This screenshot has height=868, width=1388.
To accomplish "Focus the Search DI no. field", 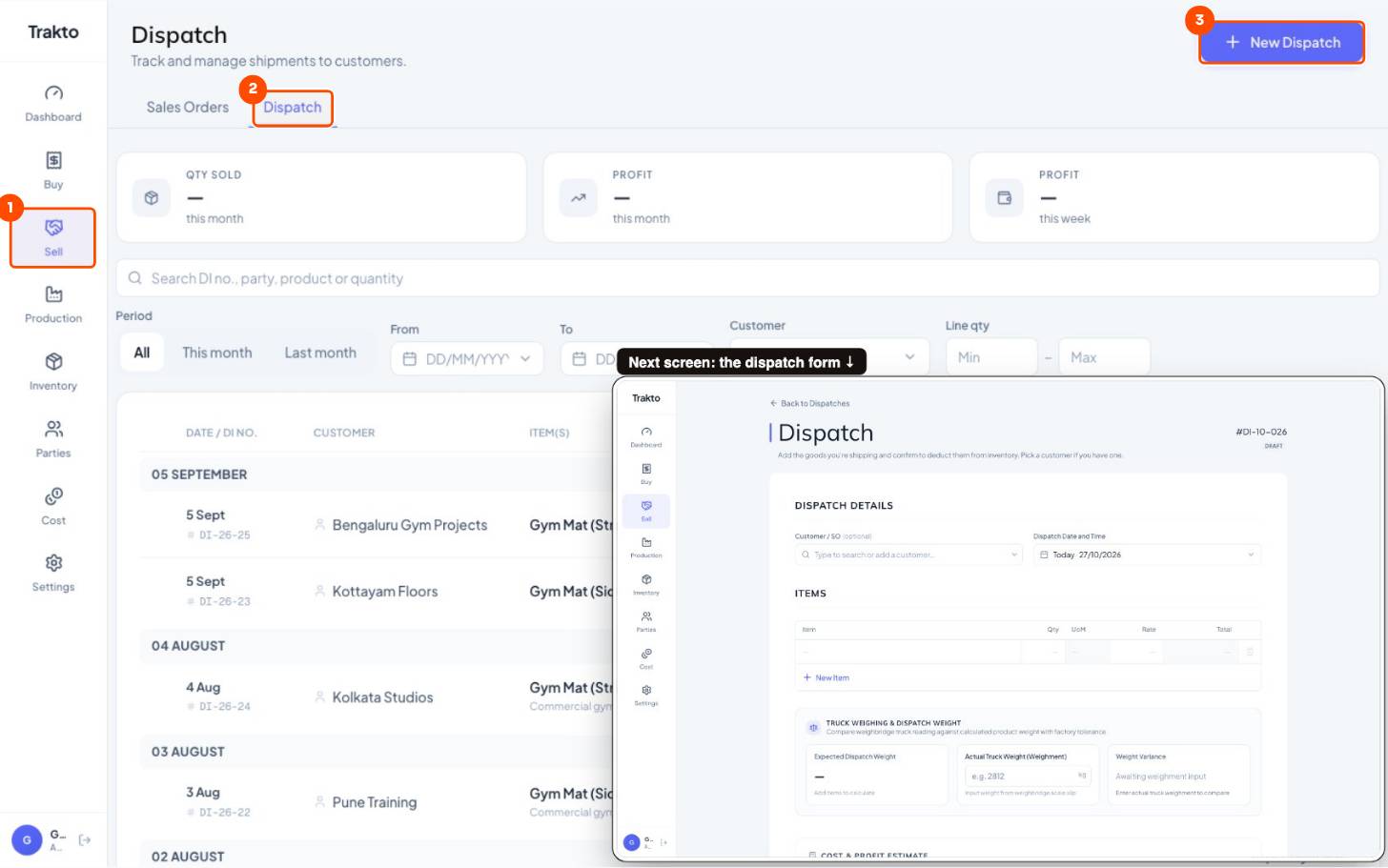I will click(x=748, y=278).
